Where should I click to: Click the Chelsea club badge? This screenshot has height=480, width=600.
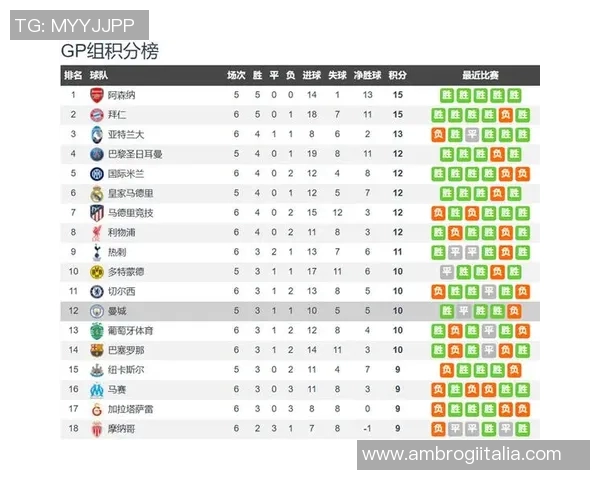coord(96,291)
